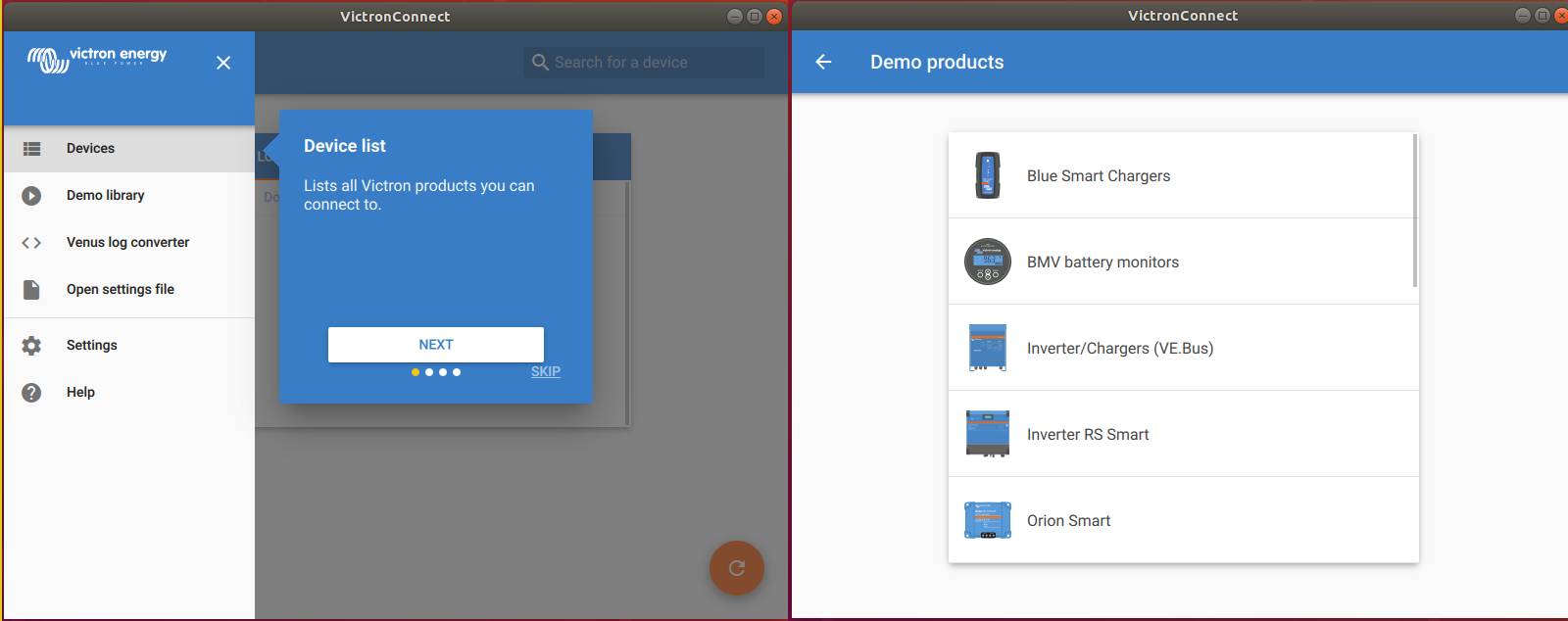Click the search magnifier icon
The height and width of the screenshot is (621, 1568).
pyautogui.click(x=540, y=63)
